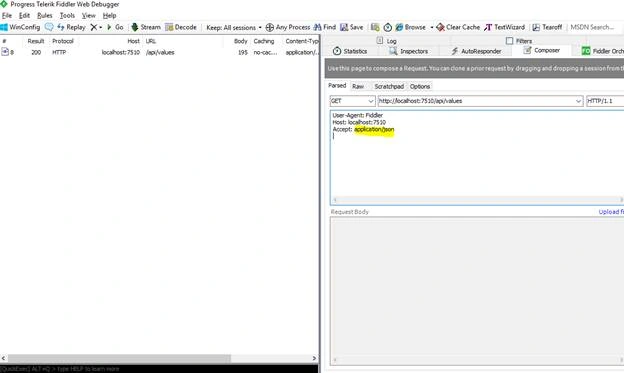Toggle Decode in the toolbar
Image resolution: width=624 pixels, height=373 pixels.
click(181, 27)
